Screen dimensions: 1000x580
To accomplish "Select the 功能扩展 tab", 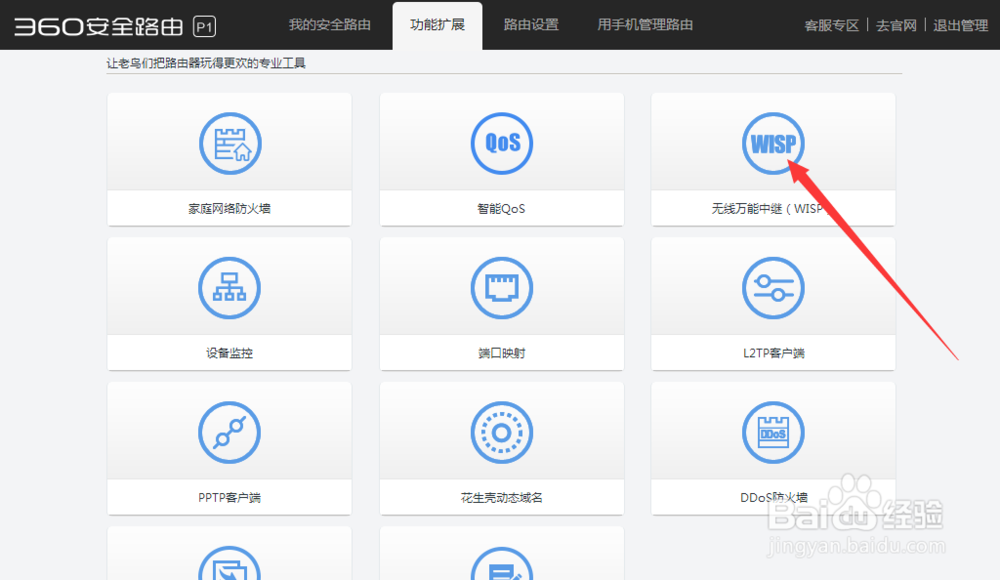I will [438, 25].
